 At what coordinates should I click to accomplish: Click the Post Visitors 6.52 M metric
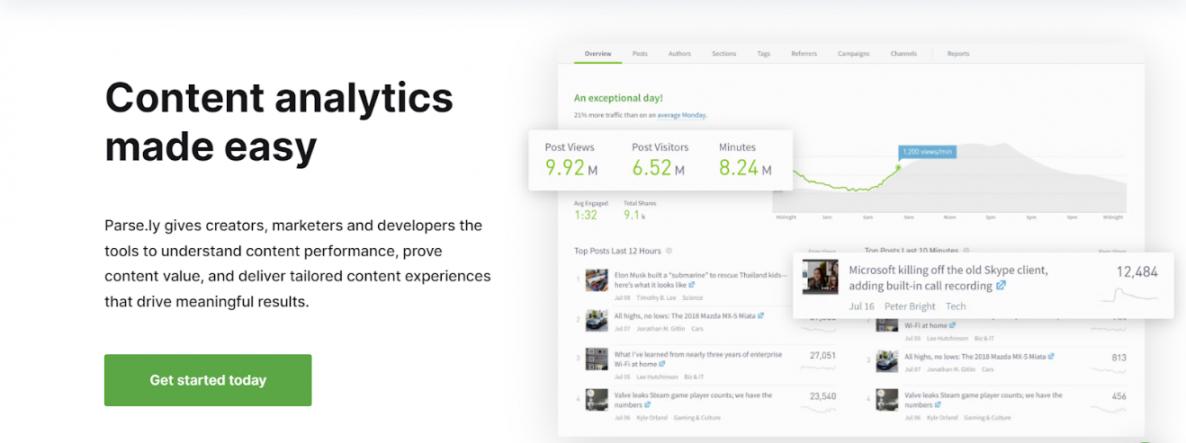pos(658,160)
